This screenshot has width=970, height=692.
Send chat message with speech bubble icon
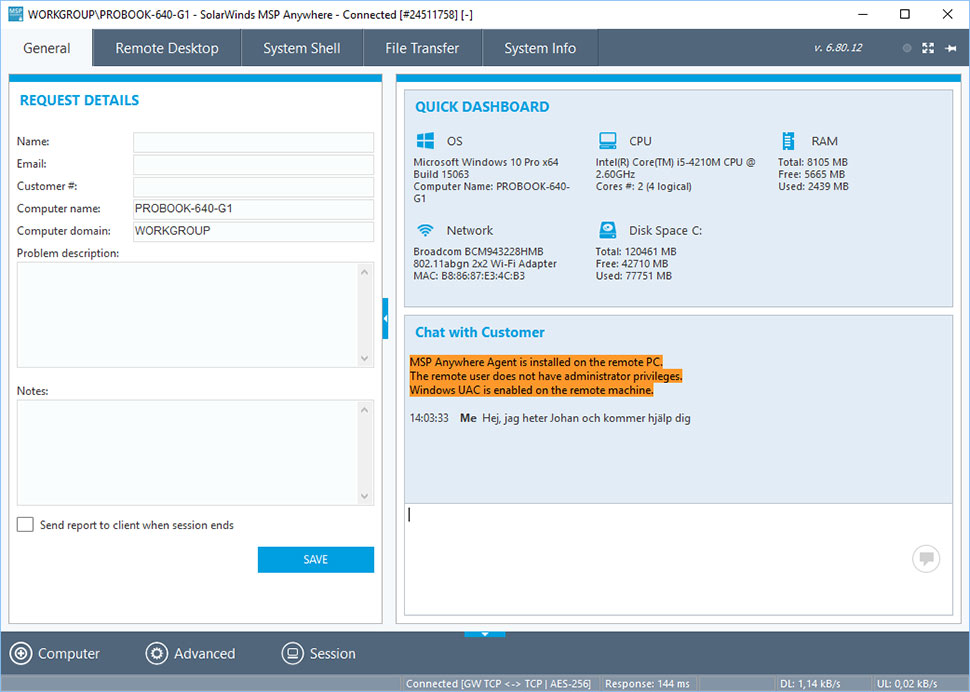pos(926,559)
